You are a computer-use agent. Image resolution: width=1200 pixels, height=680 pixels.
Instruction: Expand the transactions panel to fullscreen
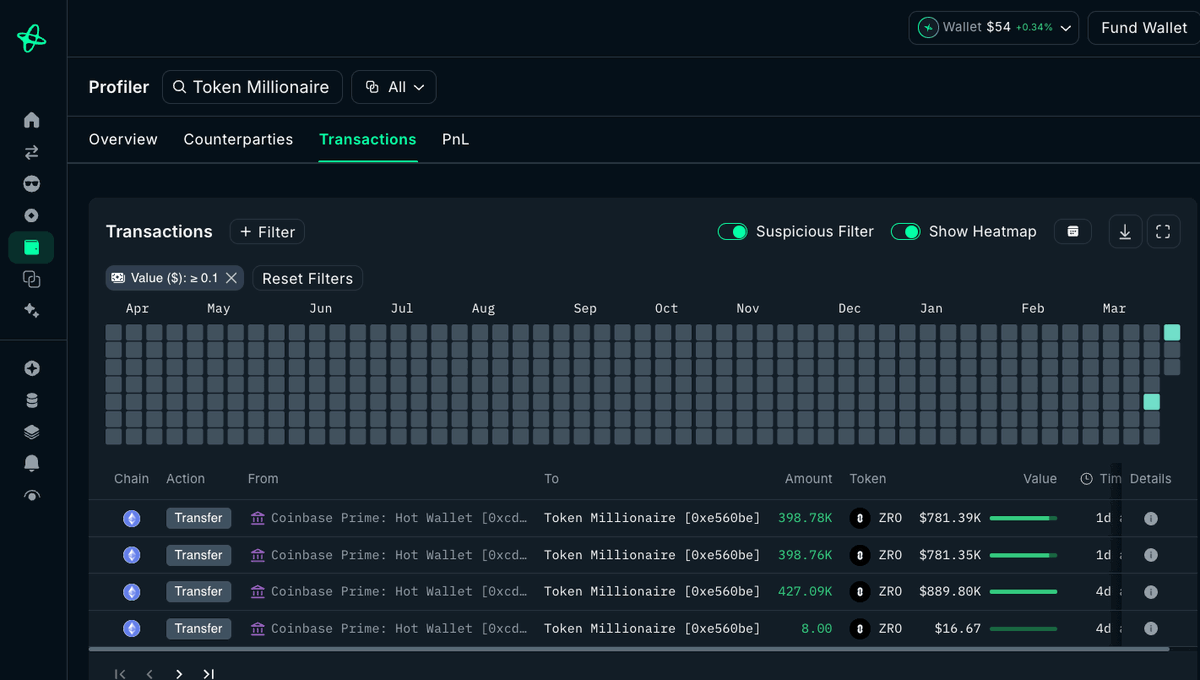click(x=1163, y=232)
